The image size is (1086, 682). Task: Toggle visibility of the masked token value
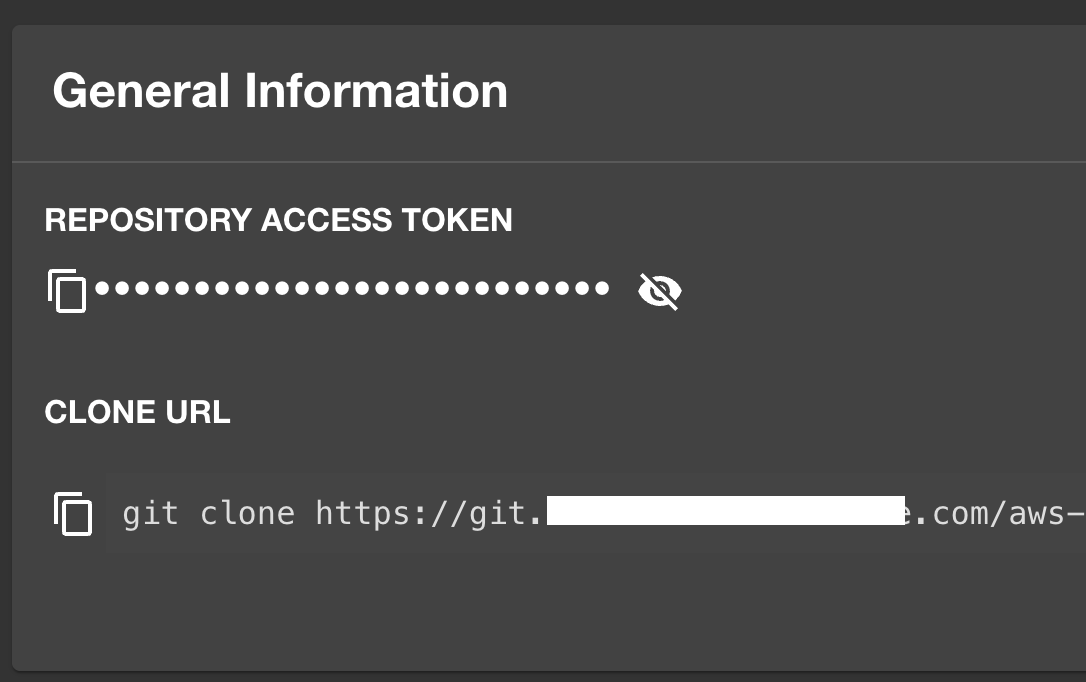pyautogui.click(x=659, y=291)
